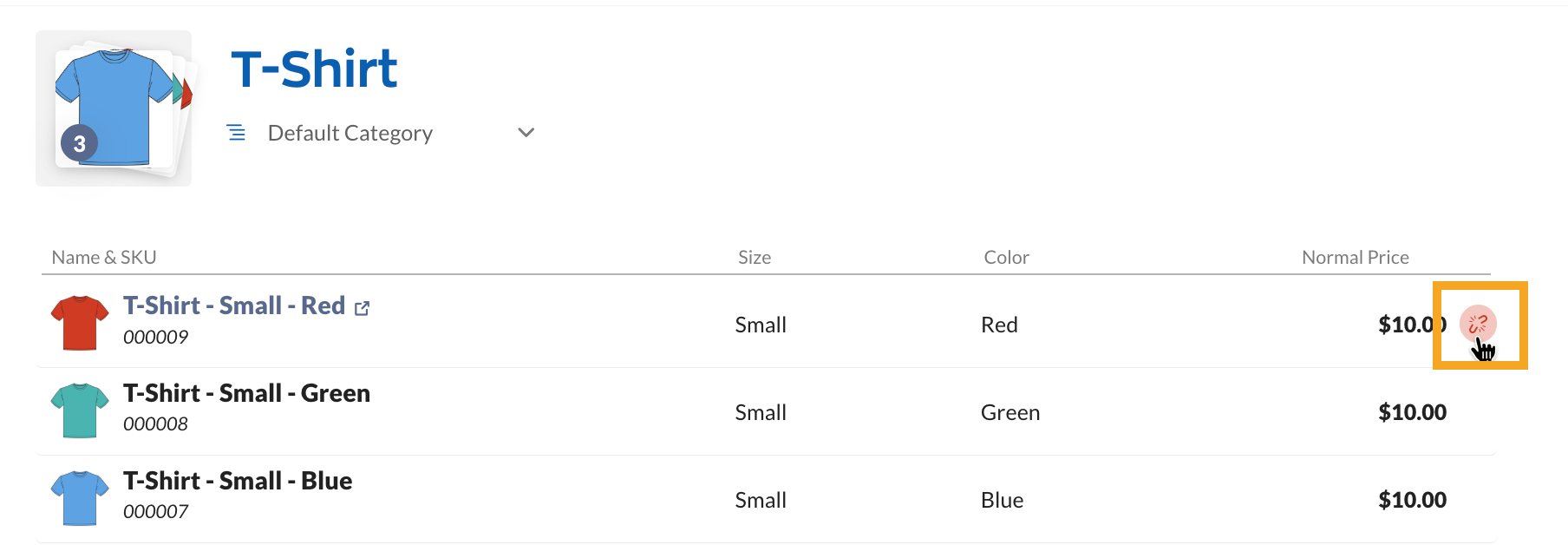Image resolution: width=1568 pixels, height=545 pixels.
Task: Click the Color column header
Action: tap(1006, 257)
